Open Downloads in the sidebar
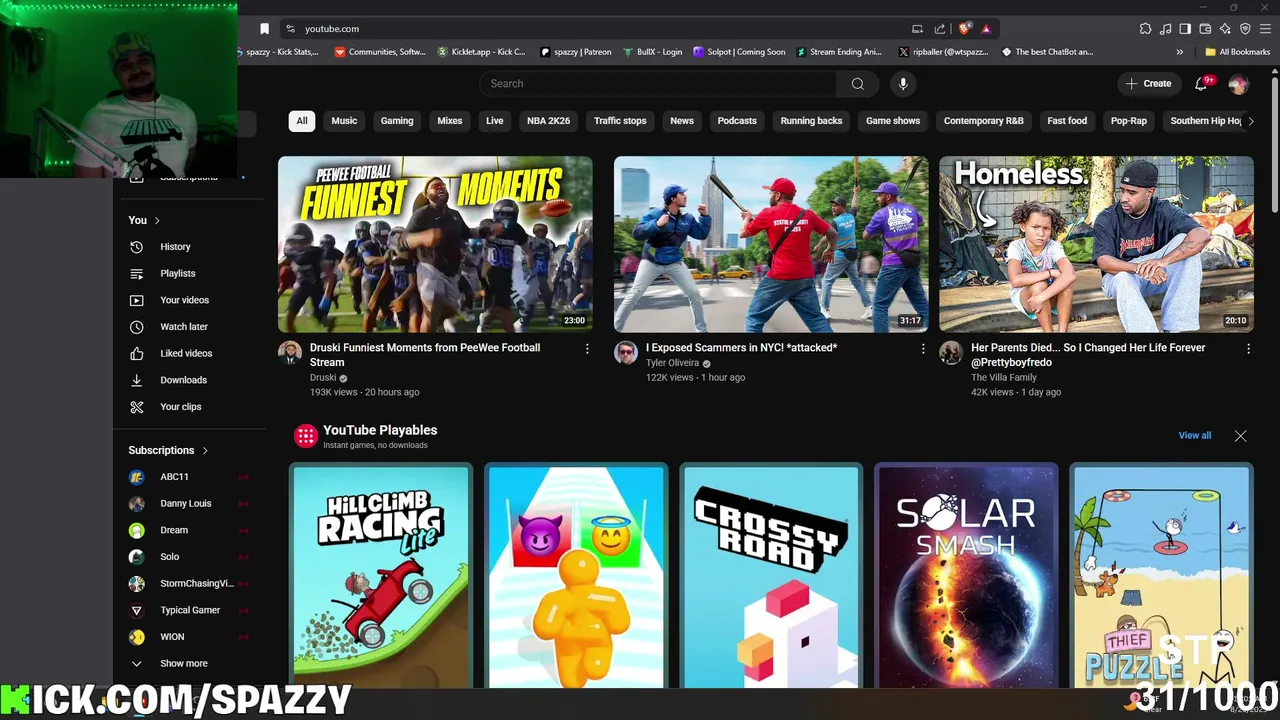Image resolution: width=1280 pixels, height=720 pixels. (185, 380)
